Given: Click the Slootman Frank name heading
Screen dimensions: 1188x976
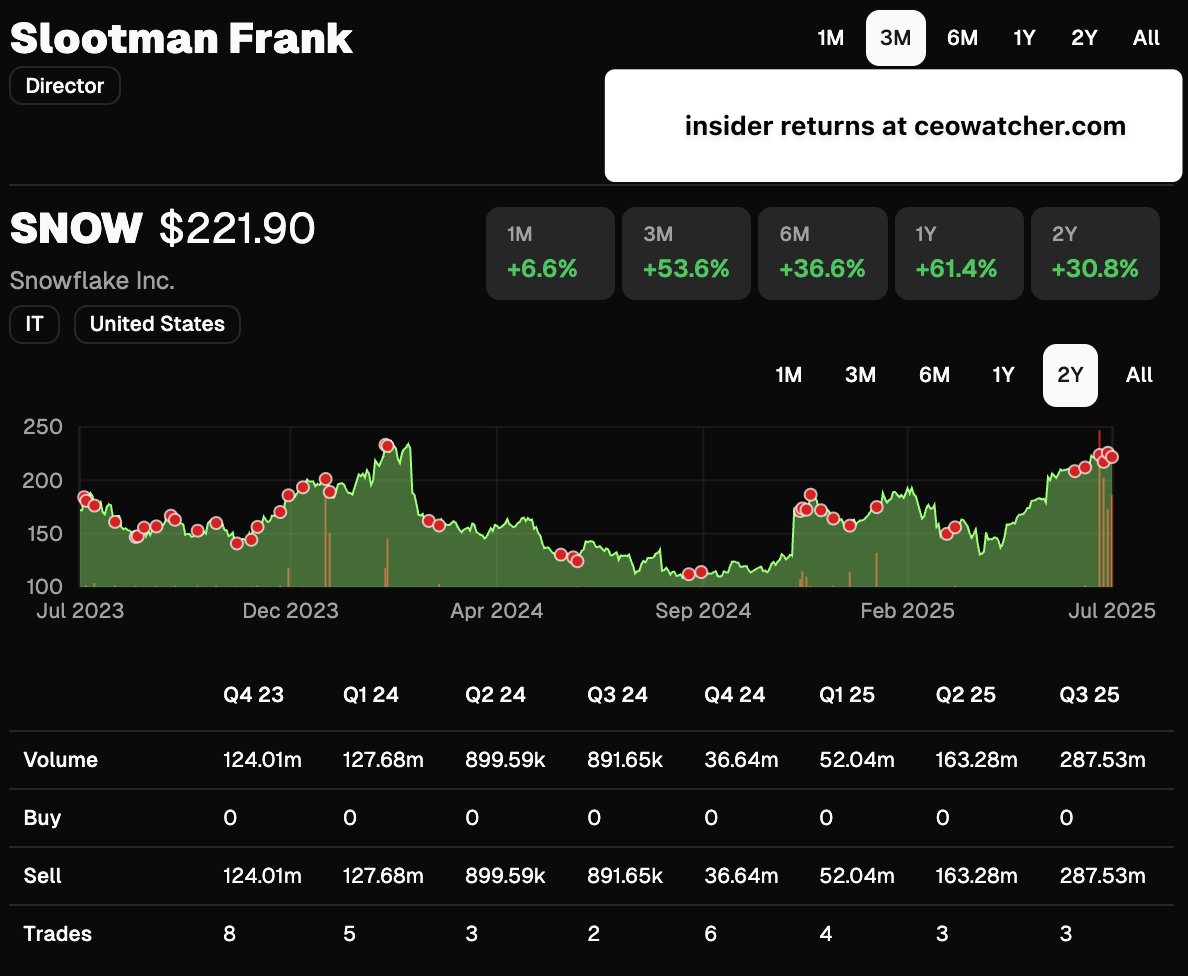Looking at the screenshot, I should pos(181,38).
